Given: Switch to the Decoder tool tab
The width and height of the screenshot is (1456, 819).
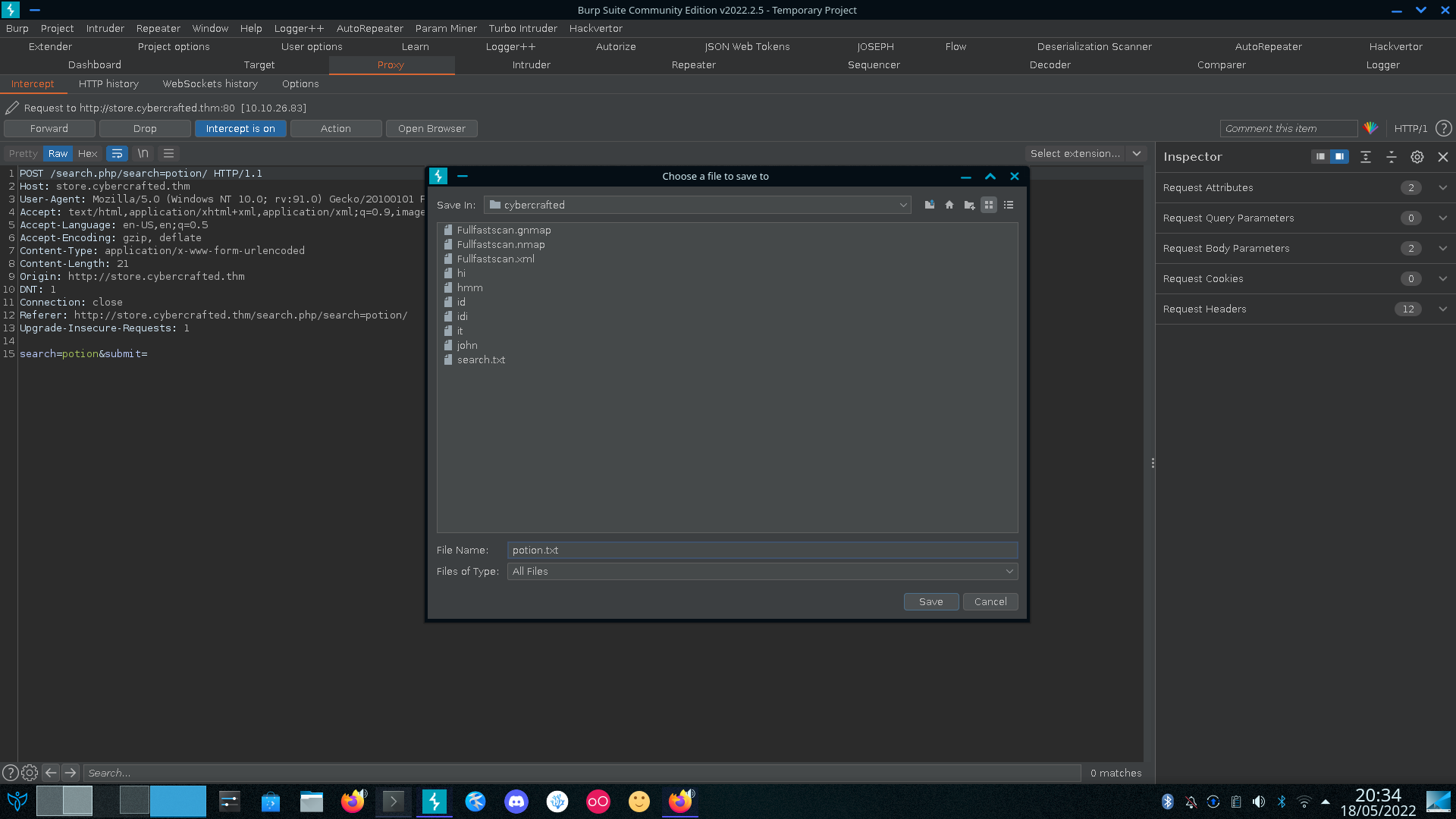Looking at the screenshot, I should pyautogui.click(x=1050, y=64).
